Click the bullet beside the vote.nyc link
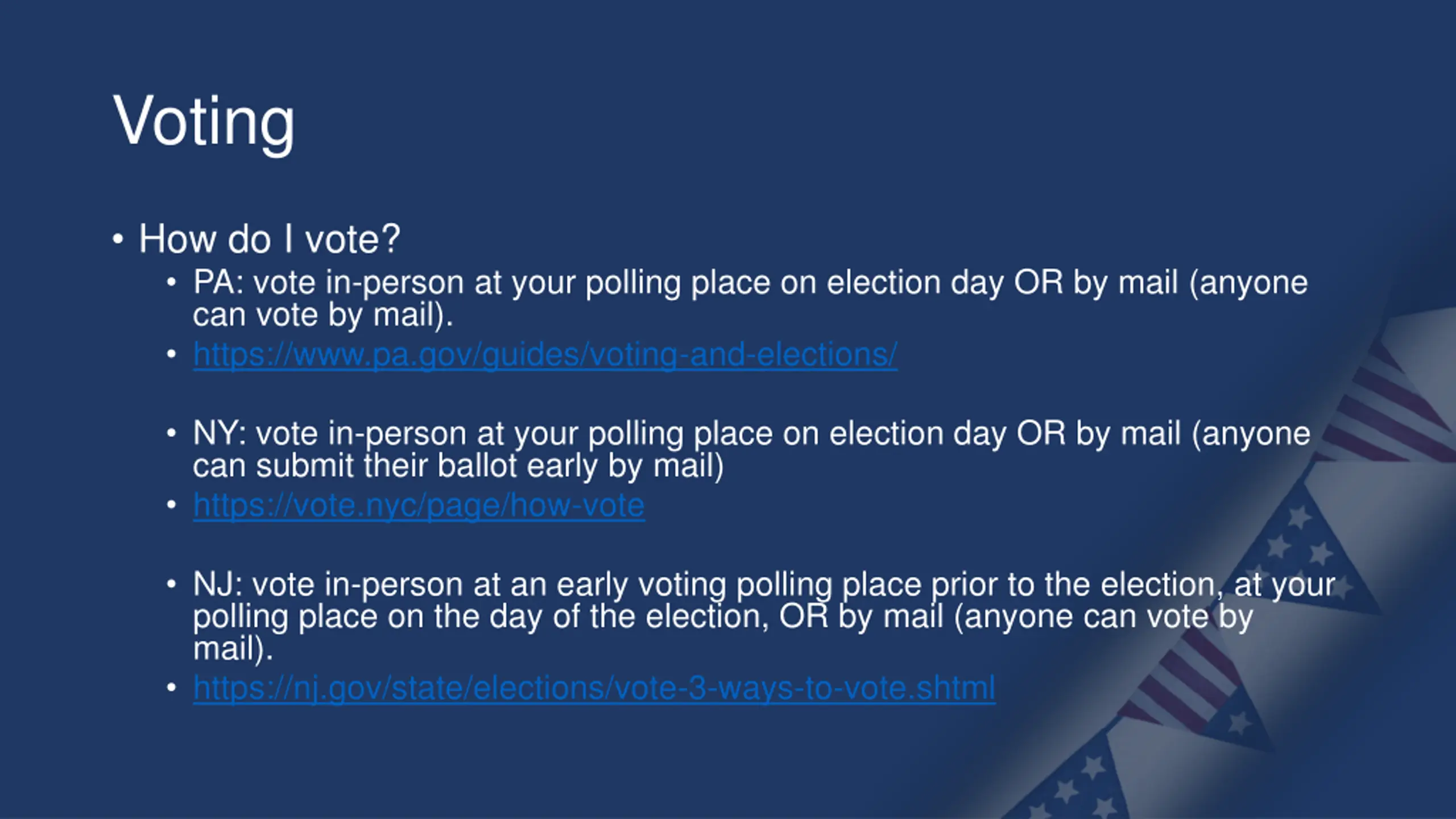Screen dimensions: 1456x819 pyautogui.click(x=172, y=505)
